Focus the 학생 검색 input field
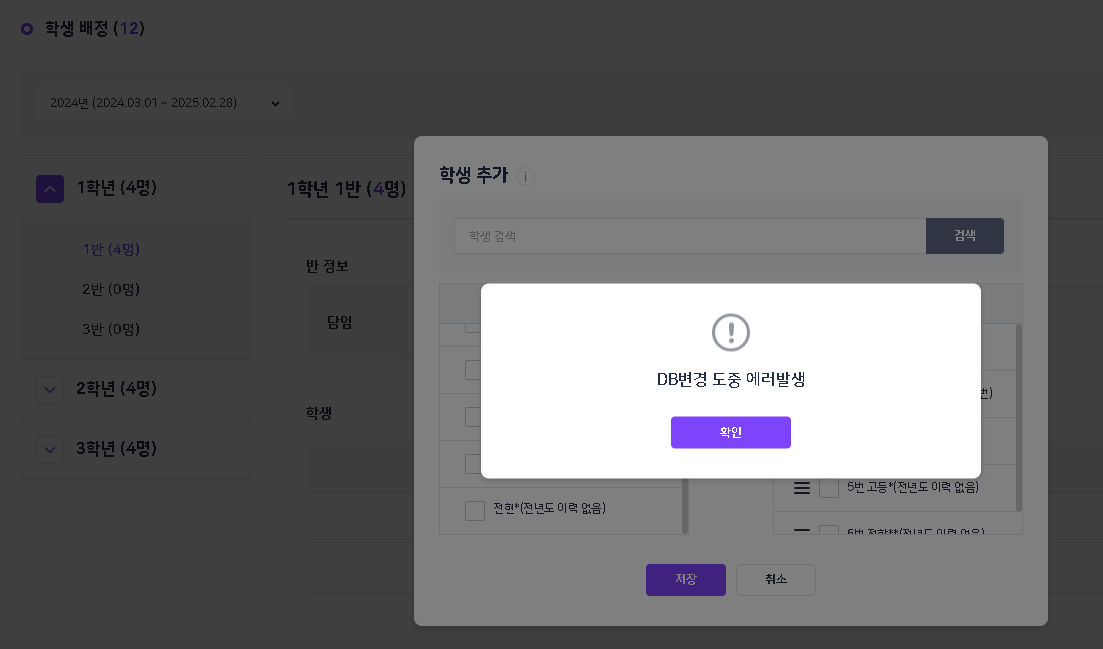Viewport: 1103px width, 649px height. (690, 236)
